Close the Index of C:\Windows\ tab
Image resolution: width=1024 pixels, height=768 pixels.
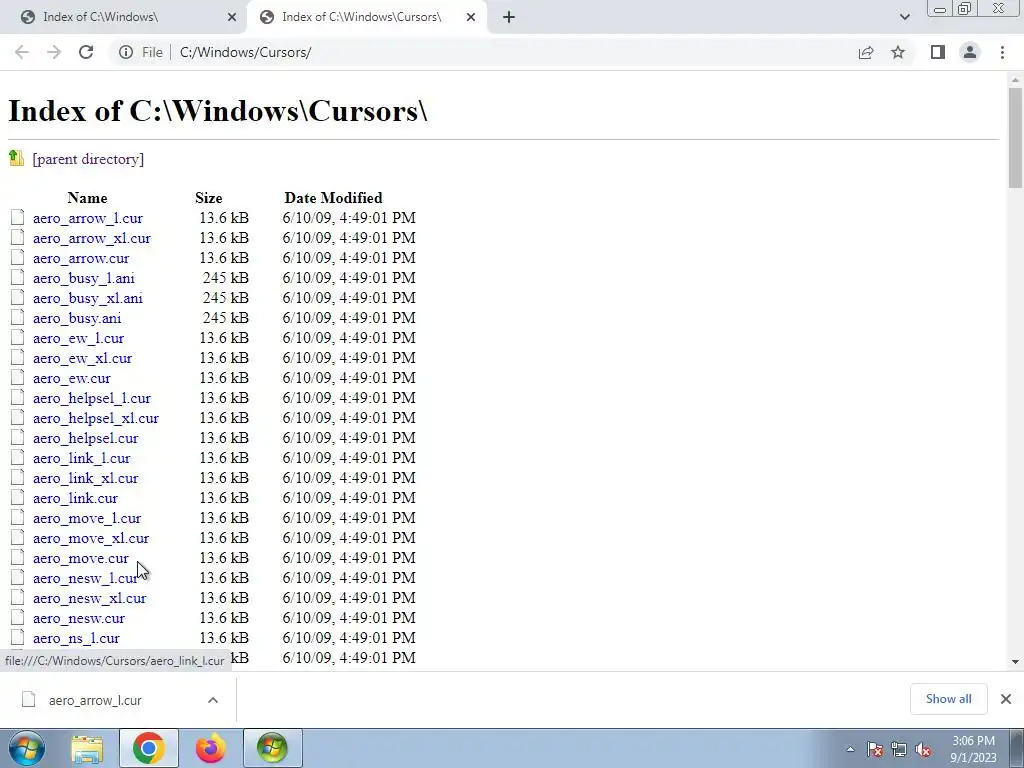pos(232,18)
